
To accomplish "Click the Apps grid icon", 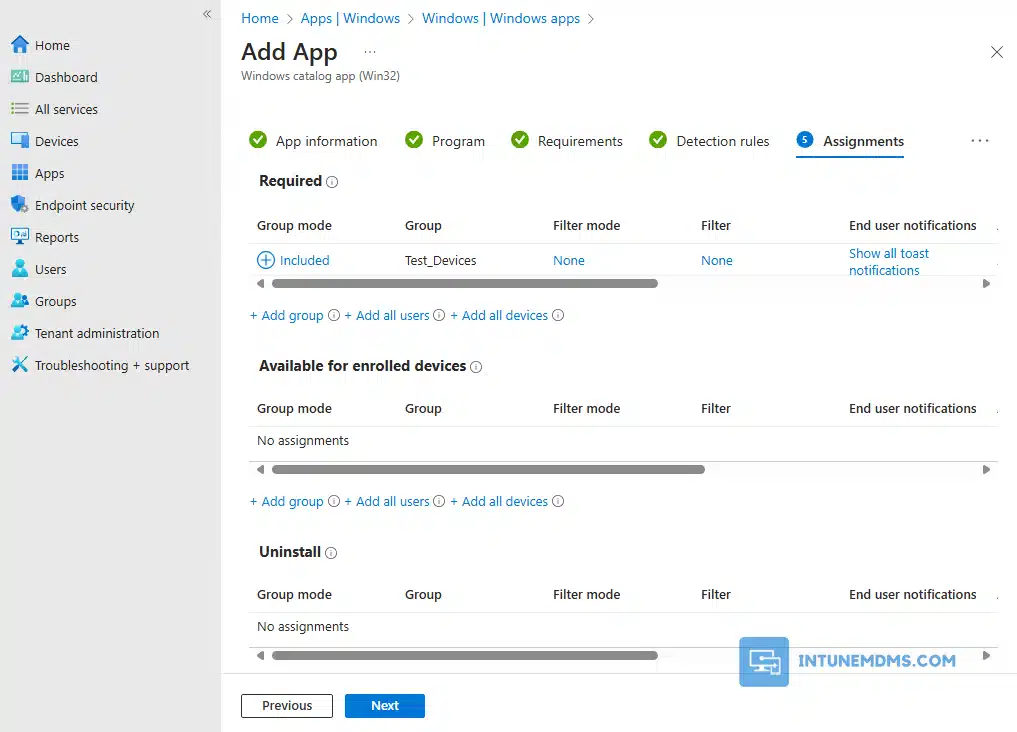I will (x=20, y=172).
